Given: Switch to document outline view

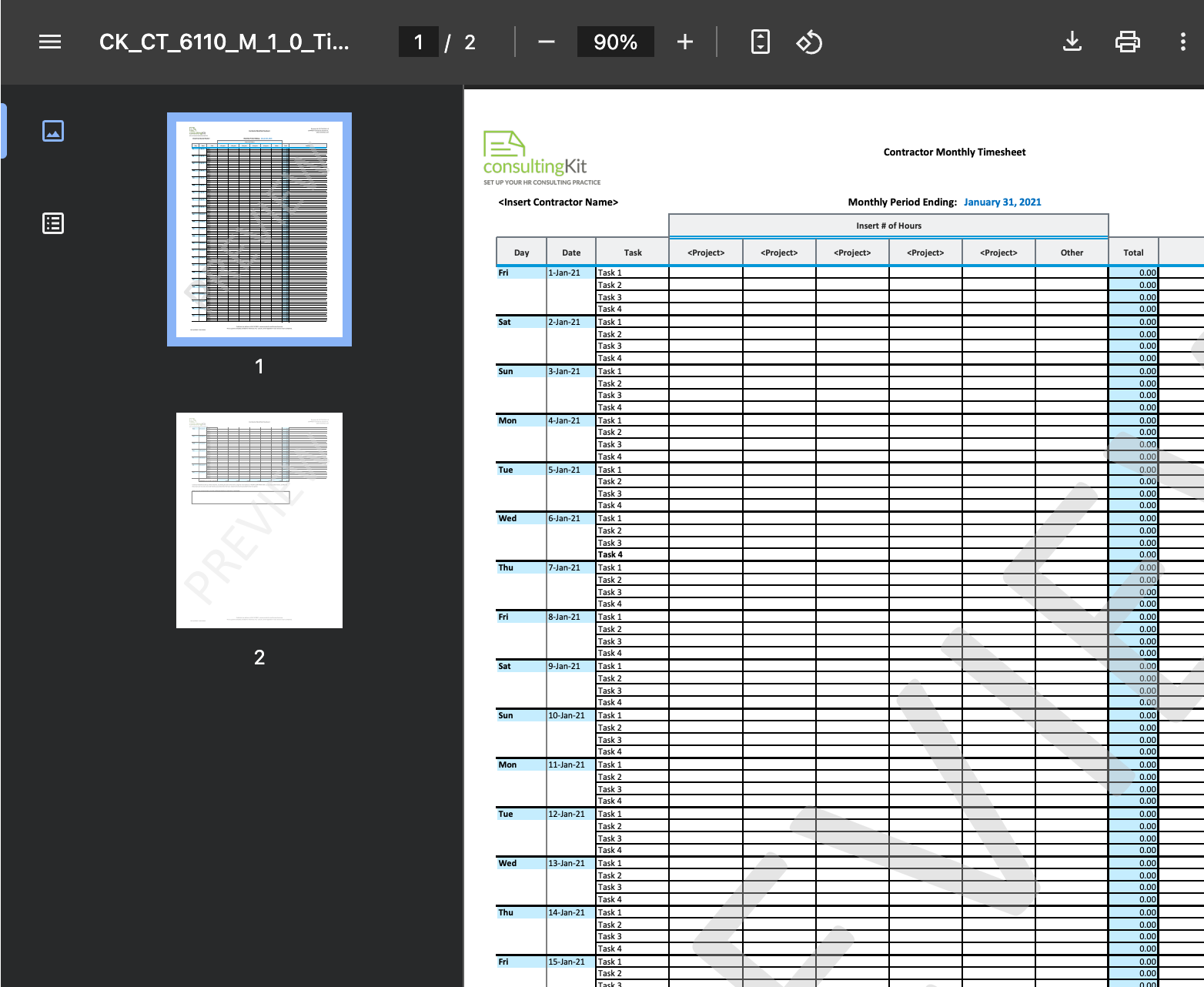Looking at the screenshot, I should 53,223.
